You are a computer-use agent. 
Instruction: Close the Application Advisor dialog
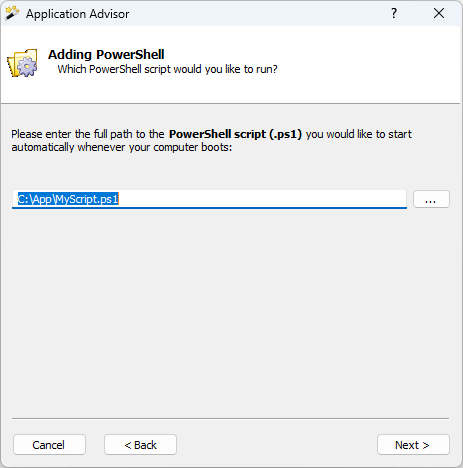coord(439,13)
